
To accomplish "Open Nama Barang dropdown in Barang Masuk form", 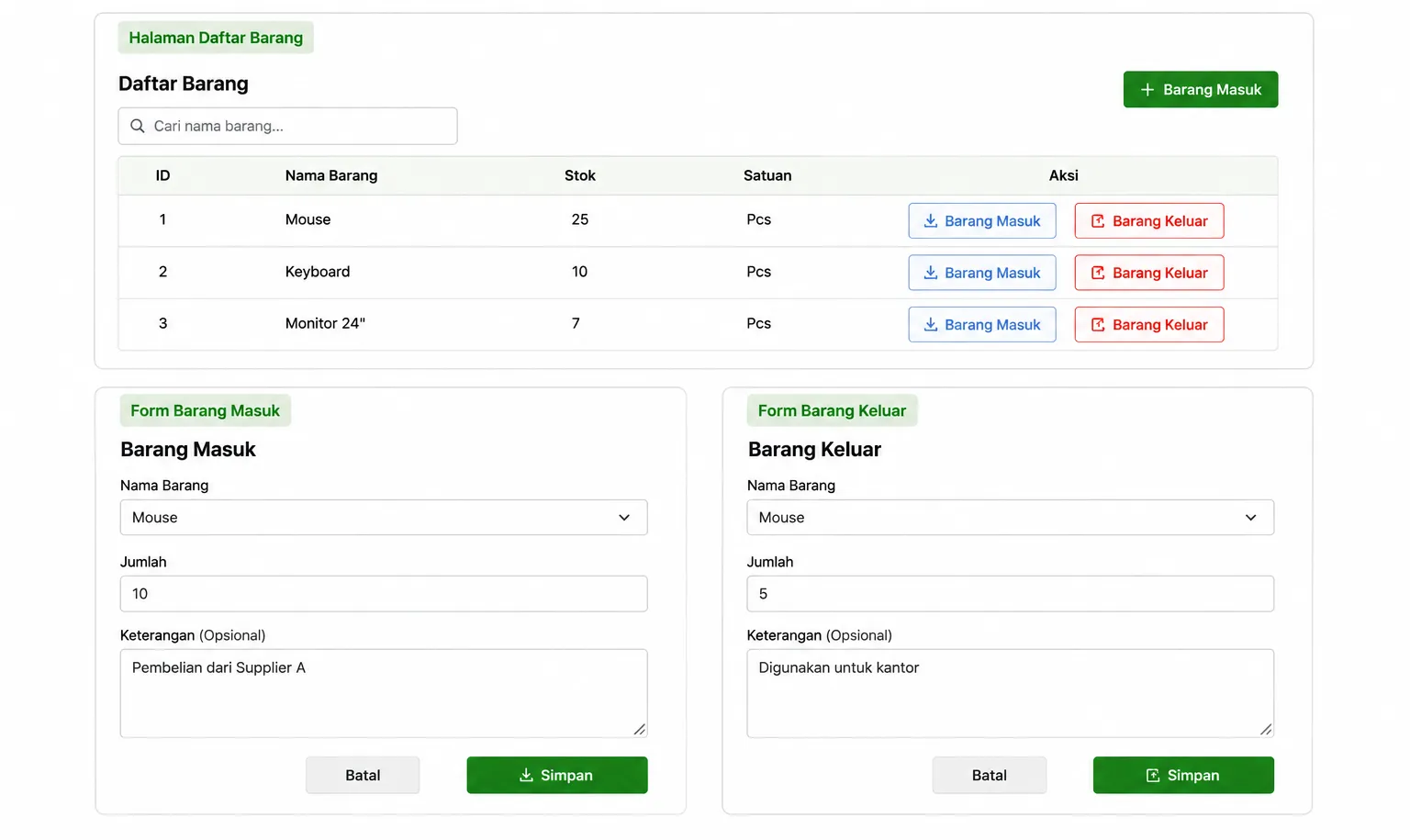I will point(384,518).
